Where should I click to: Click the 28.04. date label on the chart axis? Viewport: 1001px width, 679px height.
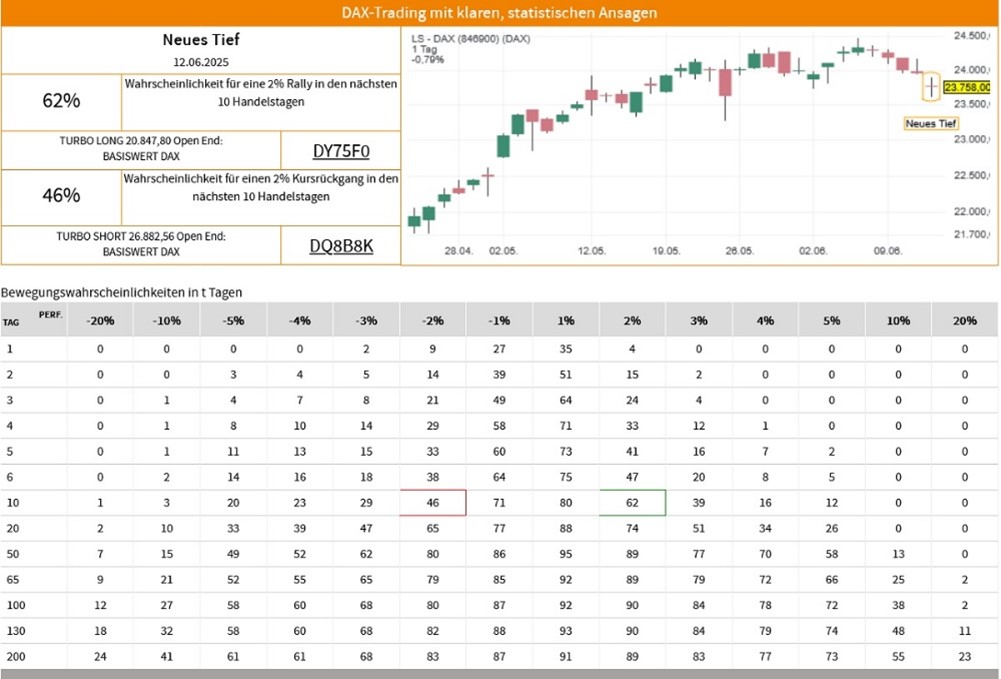click(x=458, y=251)
